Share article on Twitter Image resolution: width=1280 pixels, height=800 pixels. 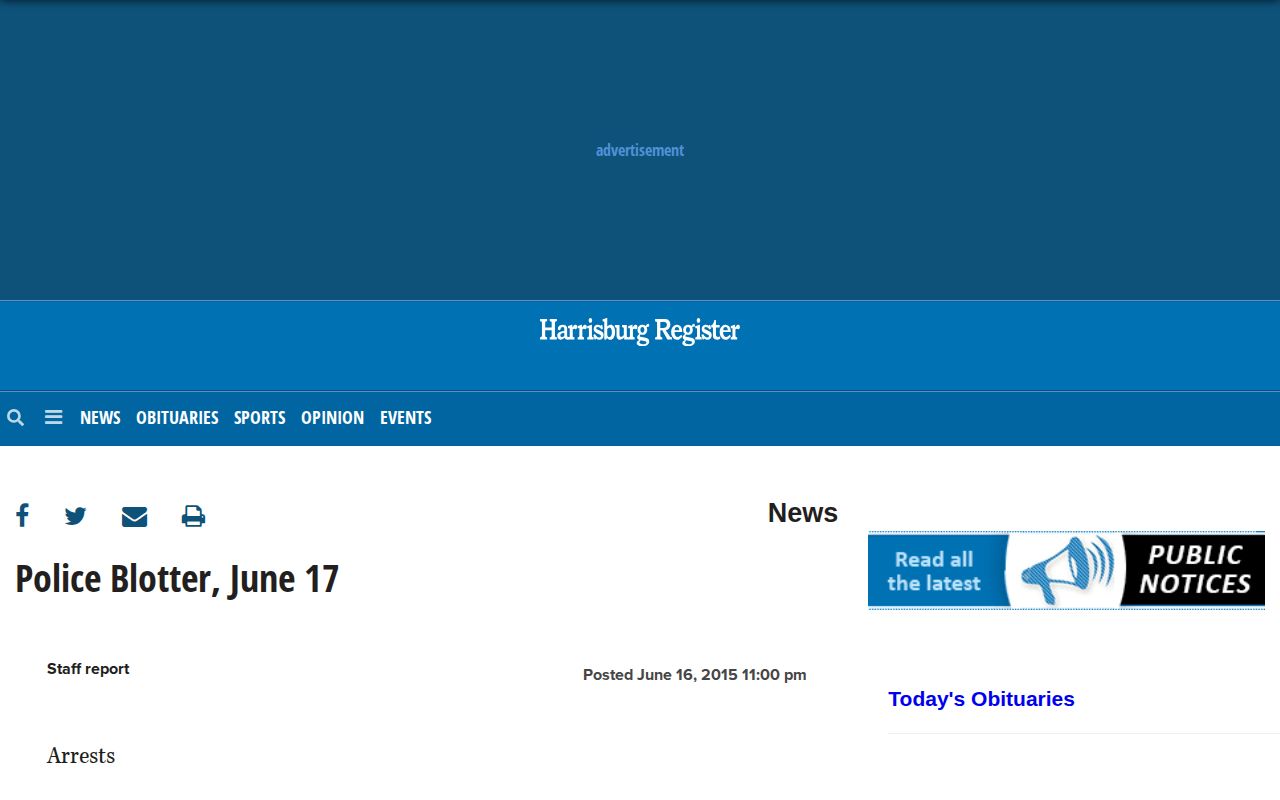[x=76, y=516]
